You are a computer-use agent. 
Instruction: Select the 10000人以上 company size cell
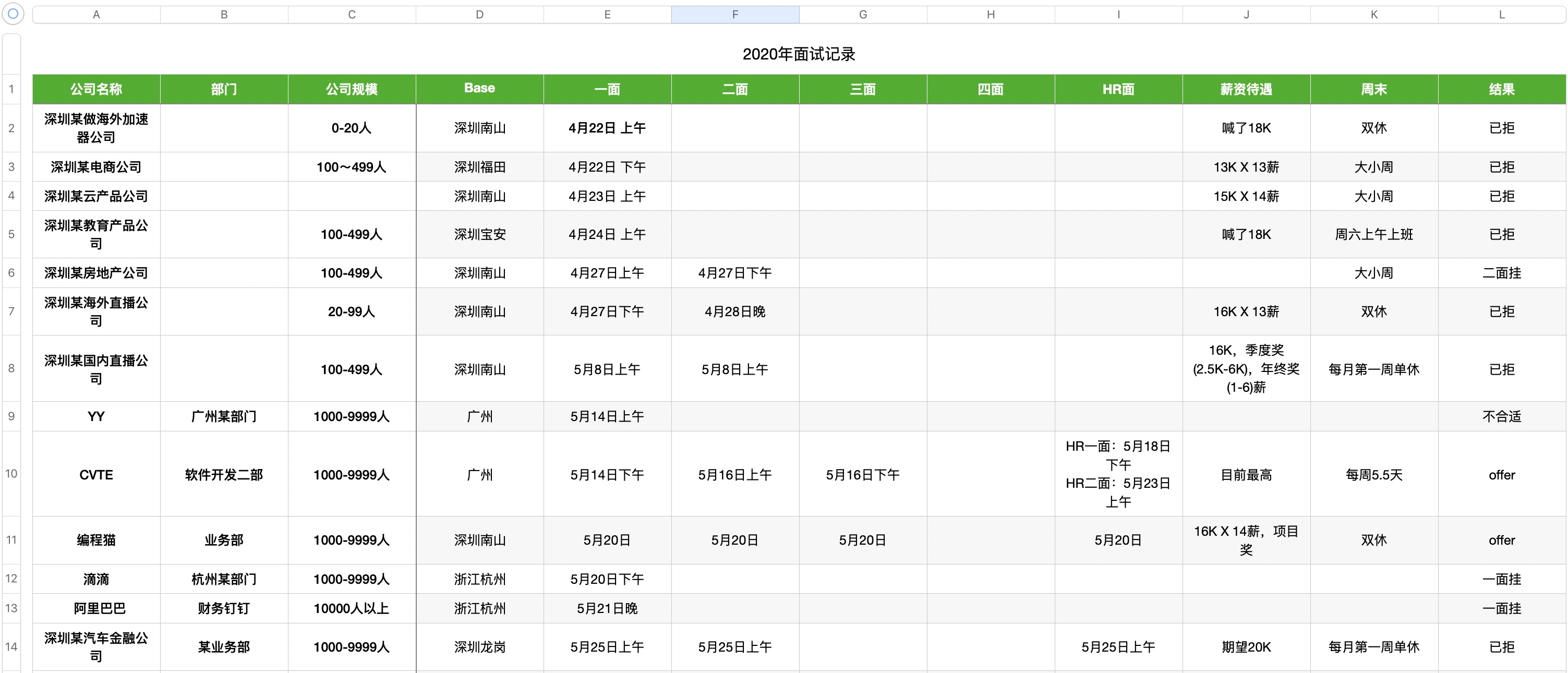(x=351, y=608)
